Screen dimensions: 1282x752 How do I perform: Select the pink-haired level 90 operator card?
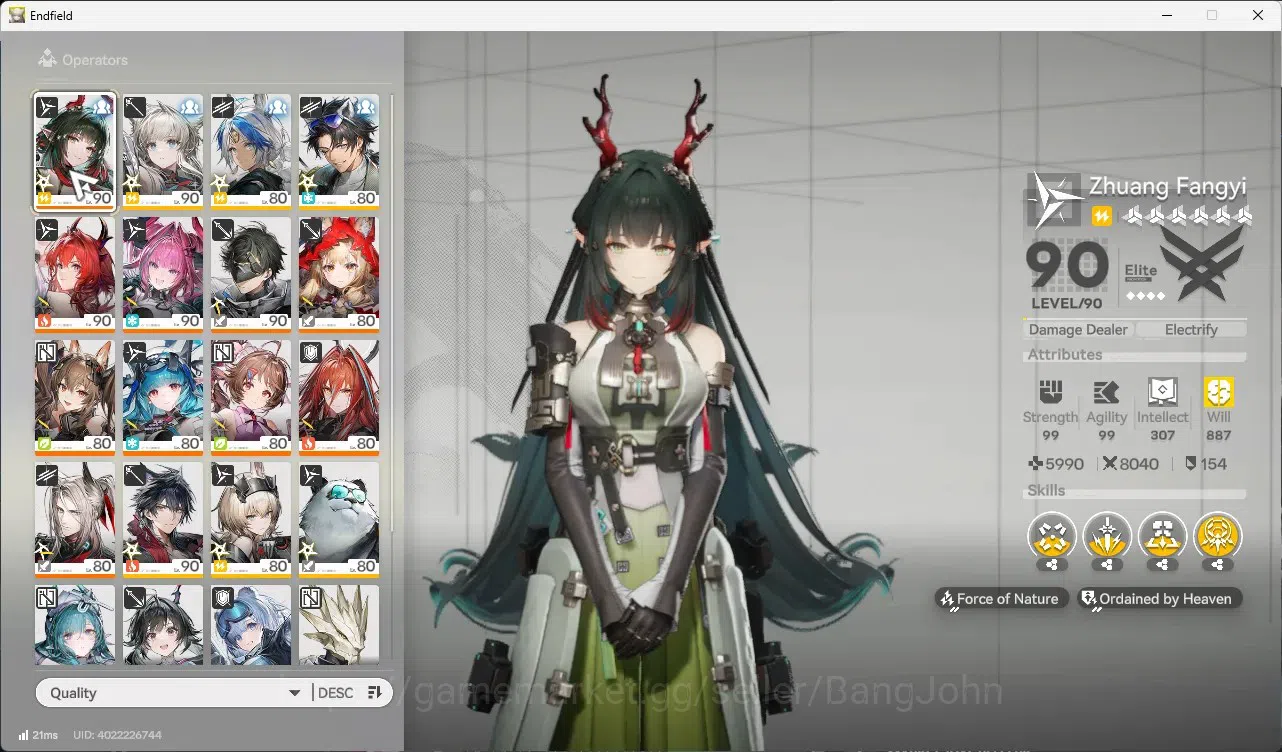pos(163,275)
